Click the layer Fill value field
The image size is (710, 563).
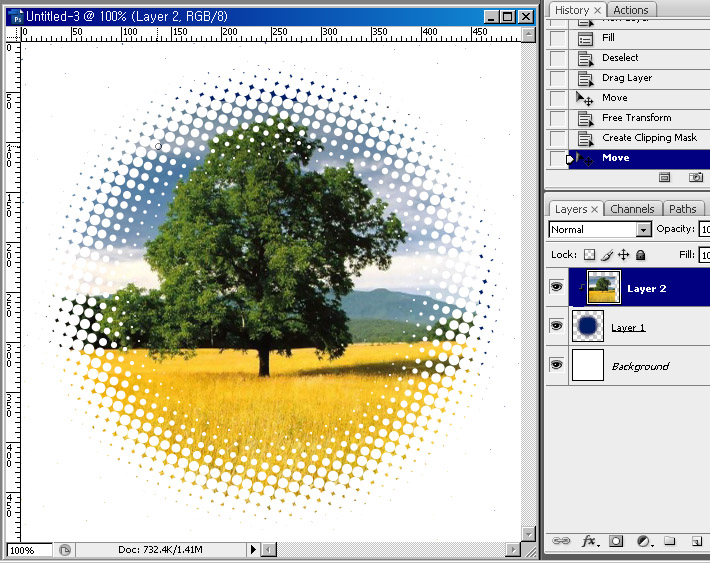[704, 255]
